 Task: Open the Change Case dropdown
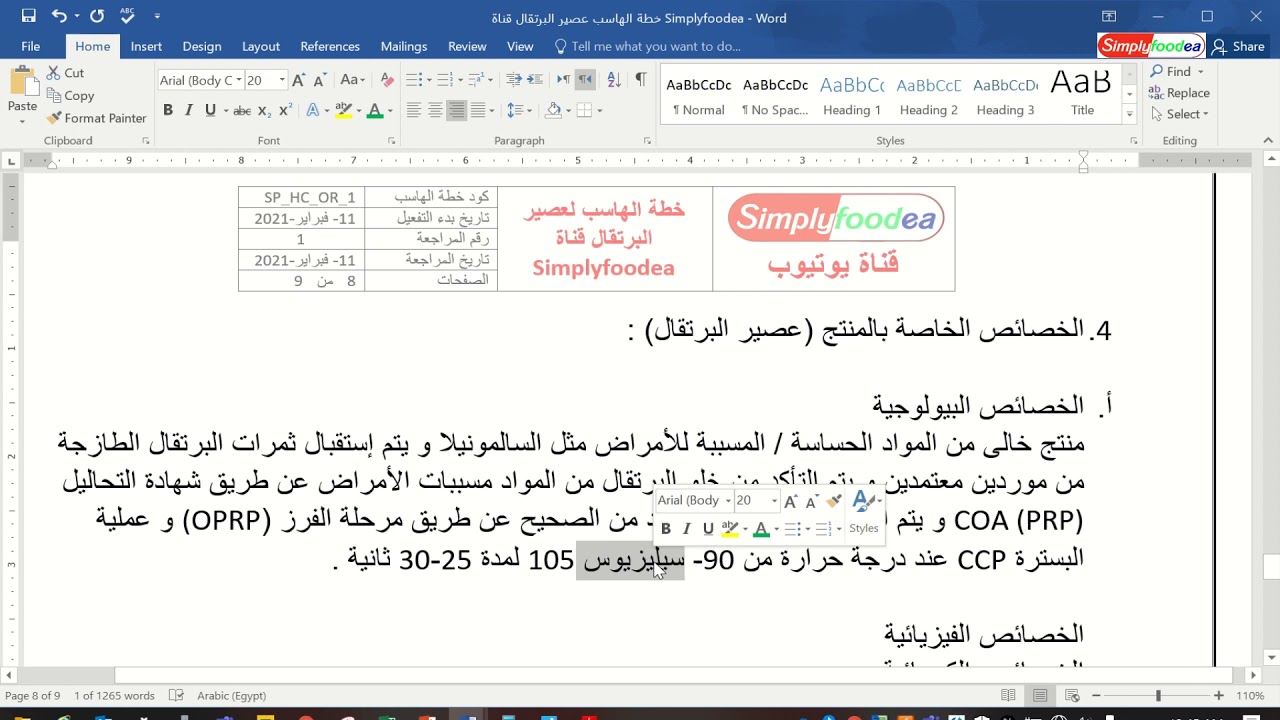(x=352, y=80)
